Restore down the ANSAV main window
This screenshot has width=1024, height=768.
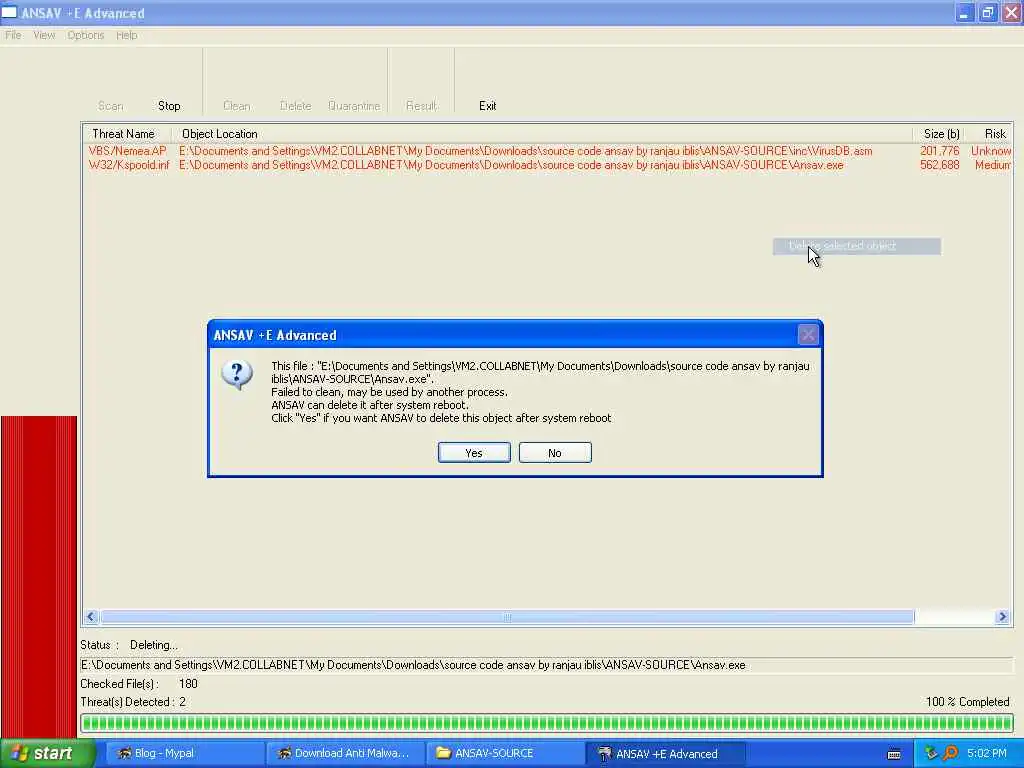tap(987, 13)
